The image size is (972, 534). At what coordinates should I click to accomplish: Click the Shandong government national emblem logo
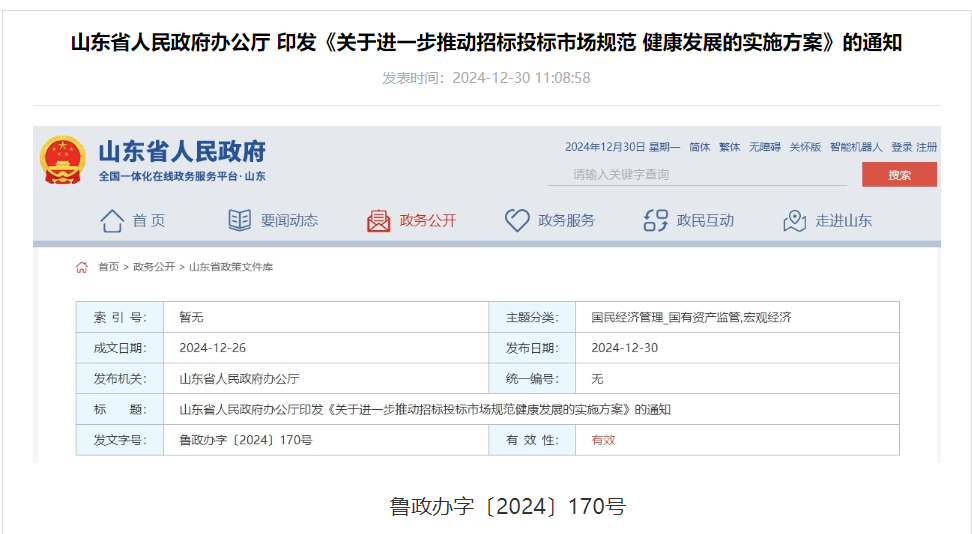63,160
